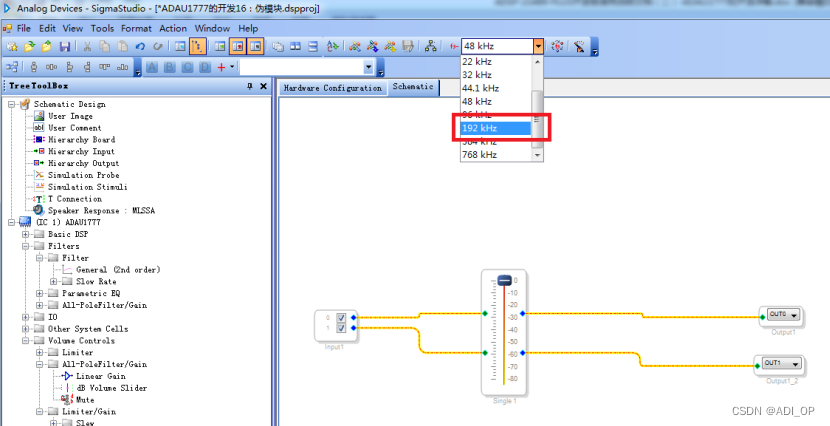Click the letter D button in the second toolbar

[x=205, y=67]
